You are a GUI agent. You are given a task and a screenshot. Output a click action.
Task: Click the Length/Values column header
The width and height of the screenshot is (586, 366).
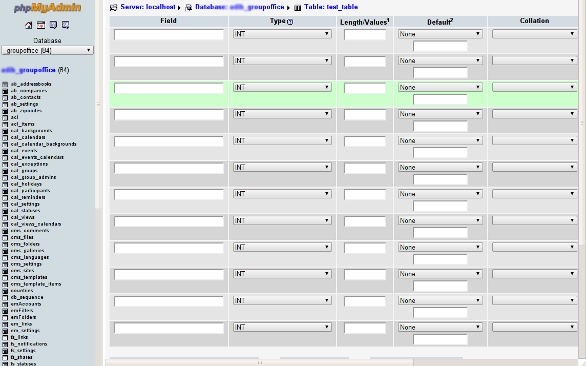tap(365, 22)
